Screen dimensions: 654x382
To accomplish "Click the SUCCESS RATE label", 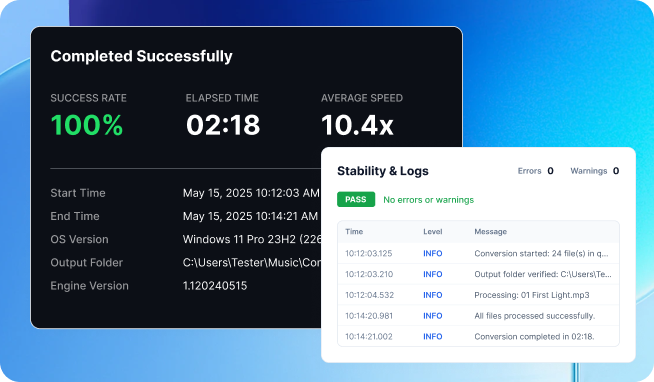I will tap(88, 98).
